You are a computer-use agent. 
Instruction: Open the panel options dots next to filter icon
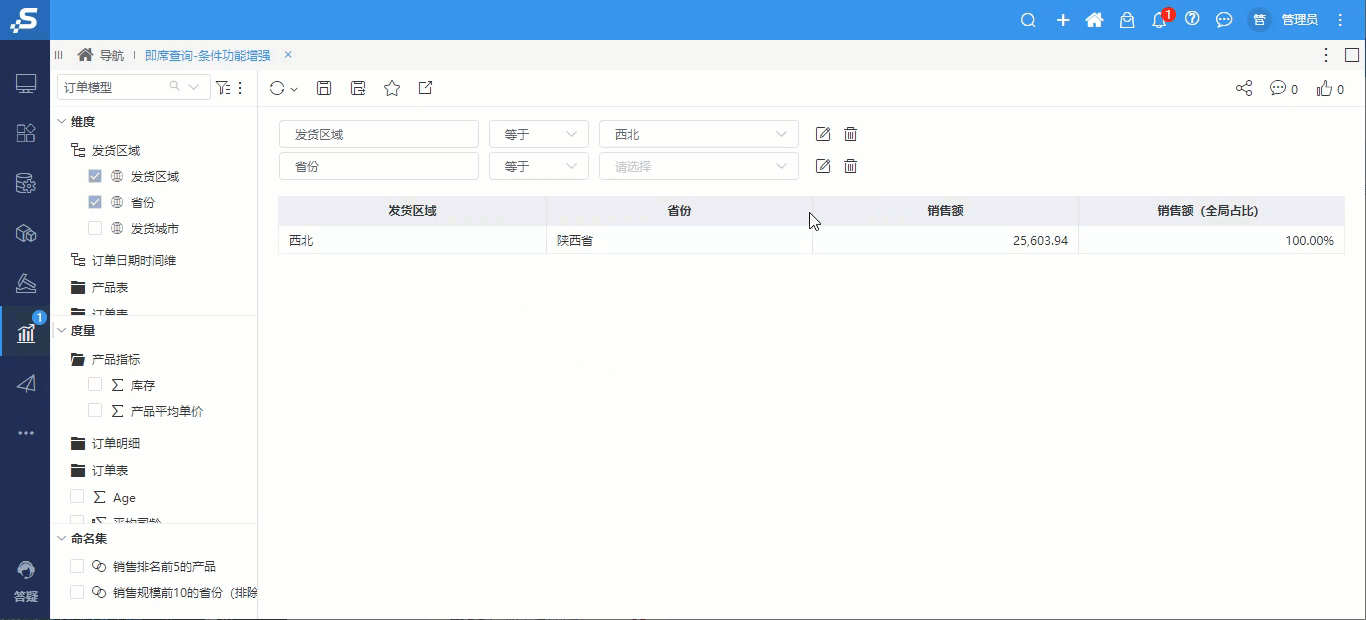pos(240,88)
